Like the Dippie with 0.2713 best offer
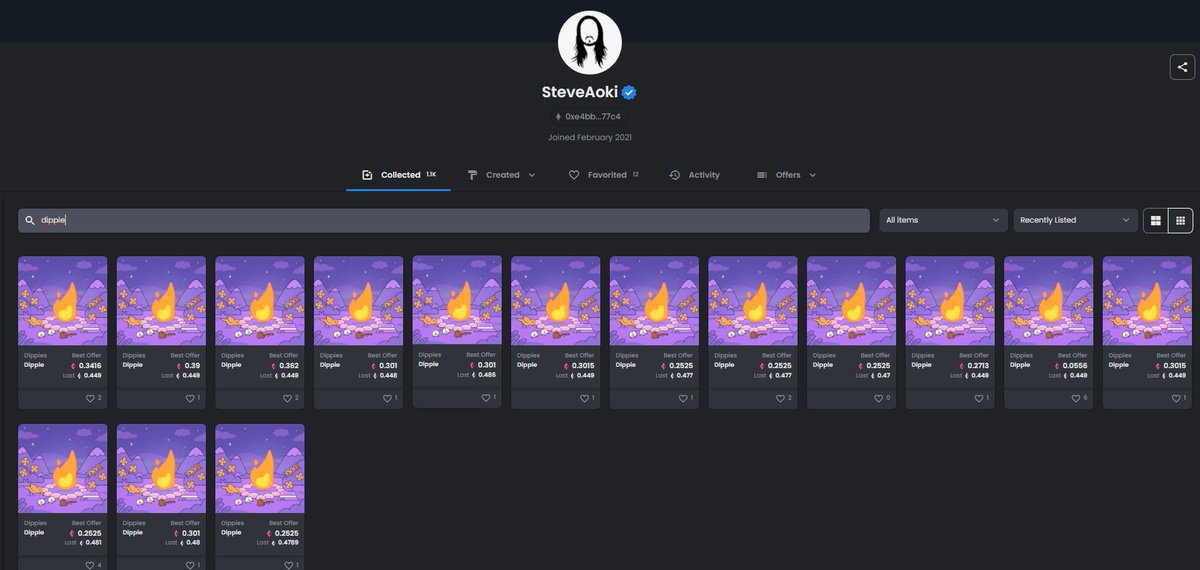Screen dimensions: 1200x570 pyautogui.click(x=979, y=398)
